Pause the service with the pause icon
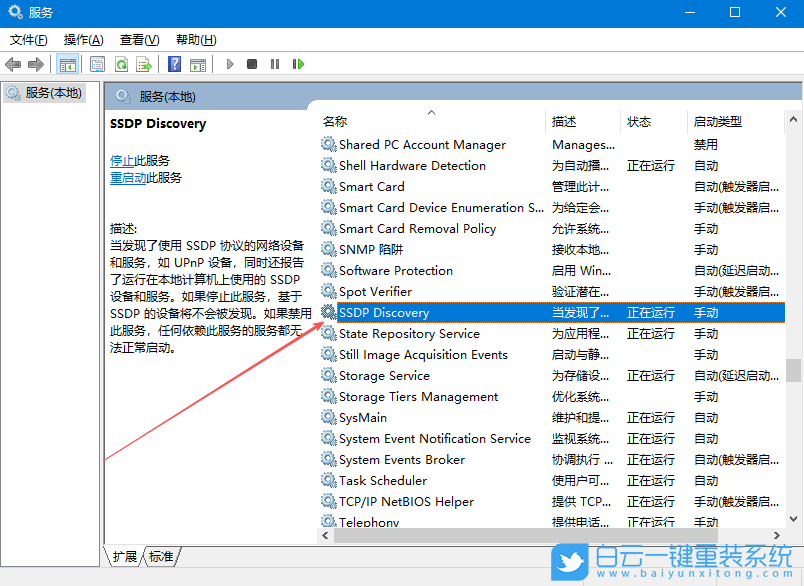Screen dimensions: 804x586 [x=275, y=63]
